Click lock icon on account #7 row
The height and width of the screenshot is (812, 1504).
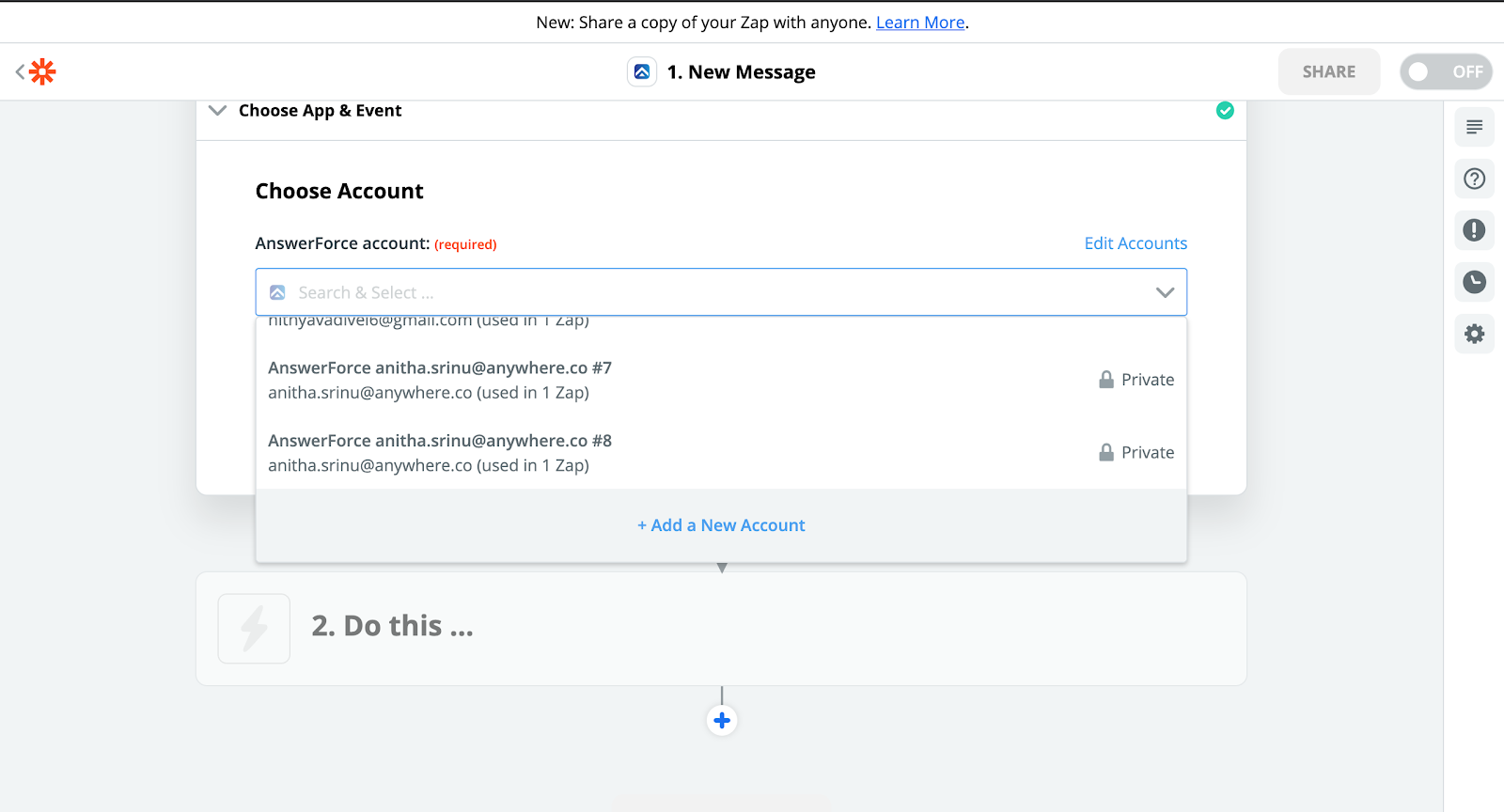click(1106, 380)
